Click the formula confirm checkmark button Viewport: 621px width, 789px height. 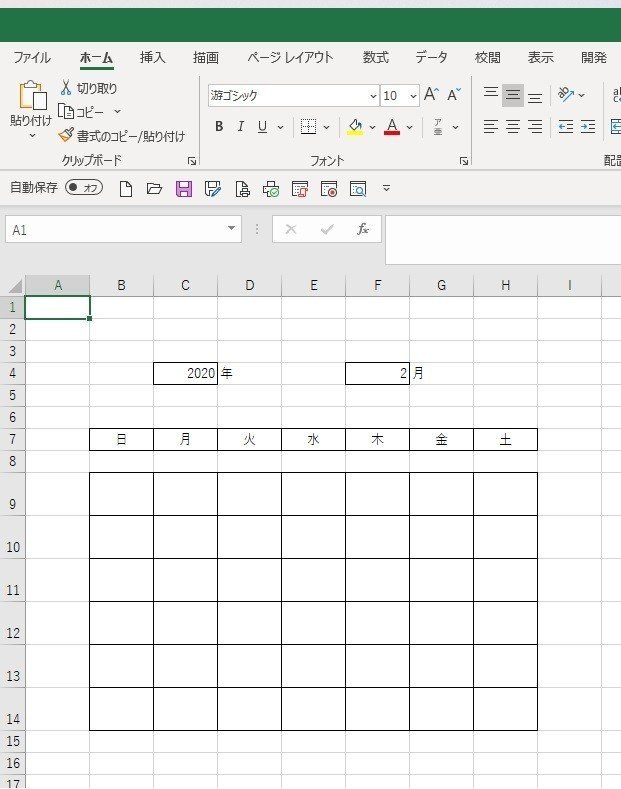[x=327, y=229]
